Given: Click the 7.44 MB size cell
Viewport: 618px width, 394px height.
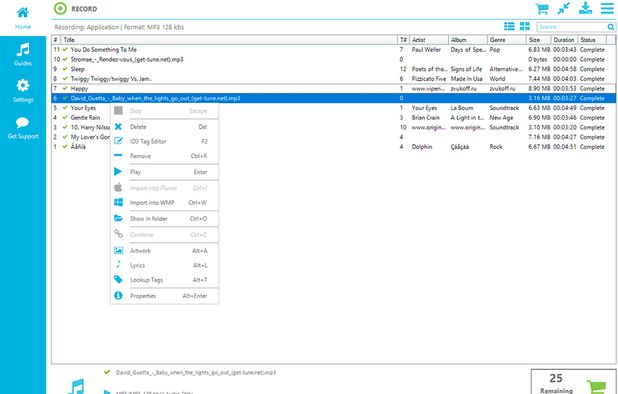Looking at the screenshot, I should [x=539, y=79].
